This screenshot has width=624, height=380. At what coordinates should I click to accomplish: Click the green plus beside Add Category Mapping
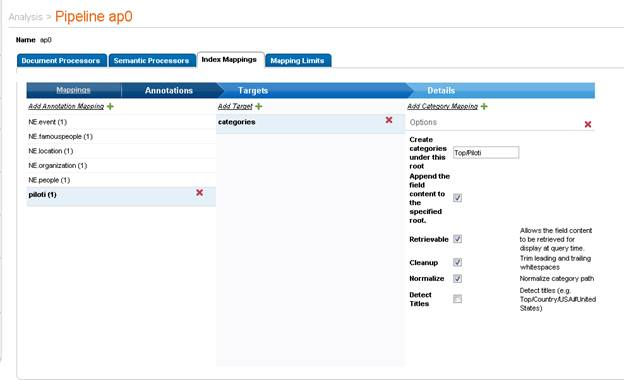click(484, 106)
